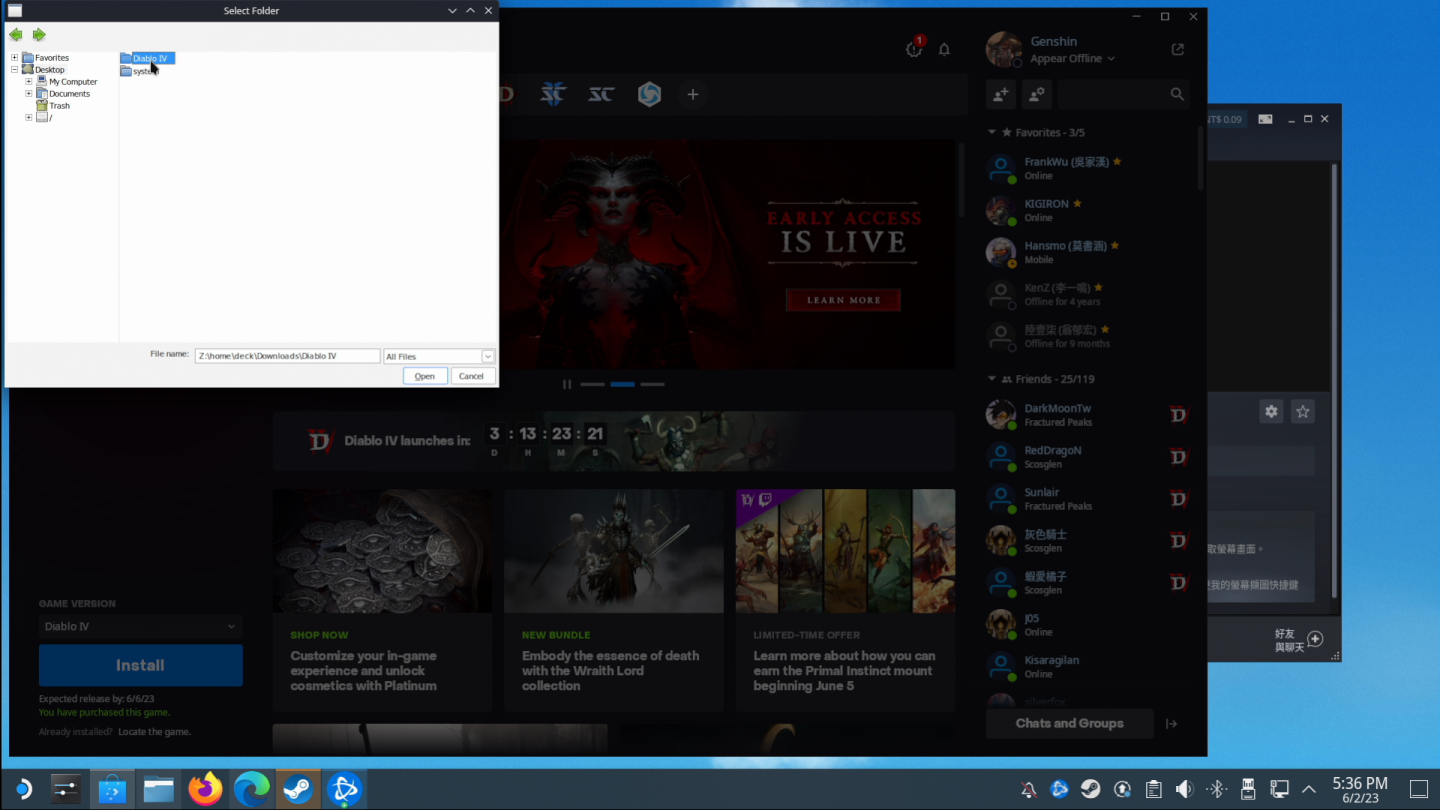Open Discover store from the taskbar
Viewport: 1440px width, 810px height.
[x=112, y=790]
